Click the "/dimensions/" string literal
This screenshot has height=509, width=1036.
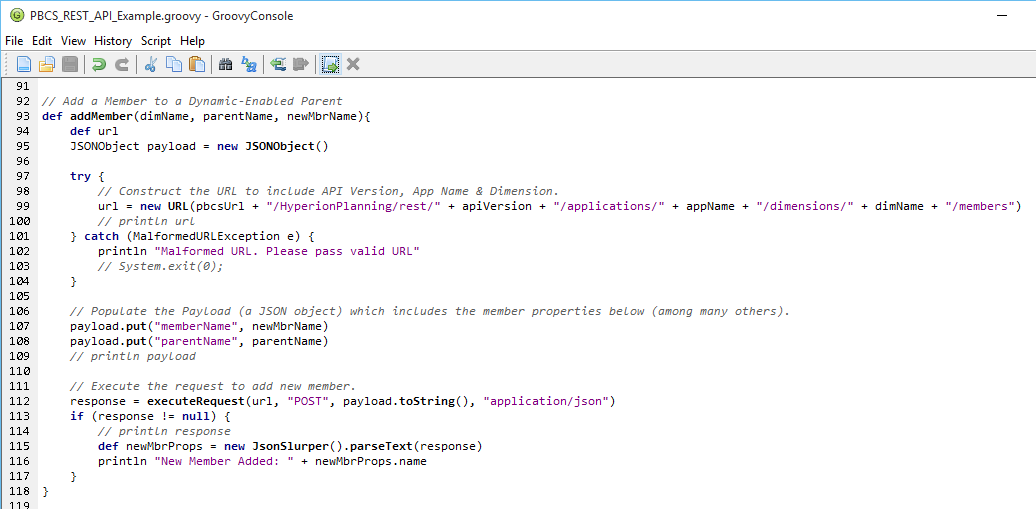click(805, 206)
